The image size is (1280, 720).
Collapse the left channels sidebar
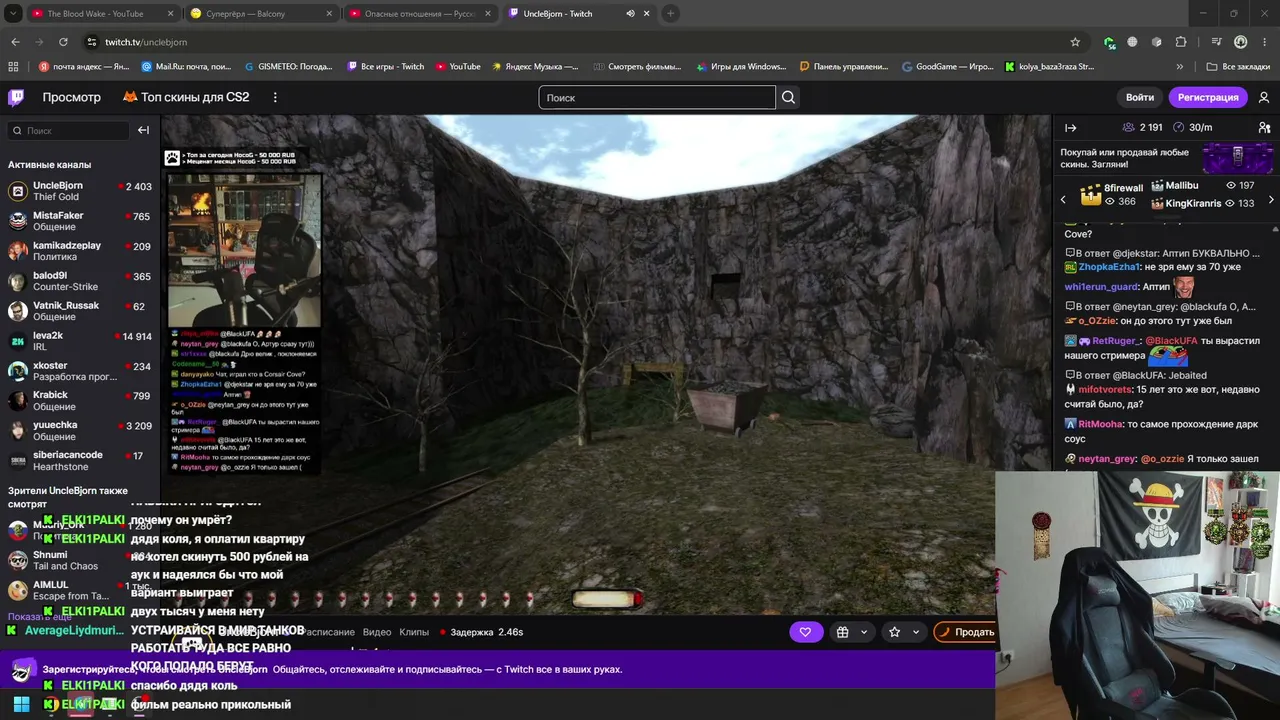tap(143, 130)
